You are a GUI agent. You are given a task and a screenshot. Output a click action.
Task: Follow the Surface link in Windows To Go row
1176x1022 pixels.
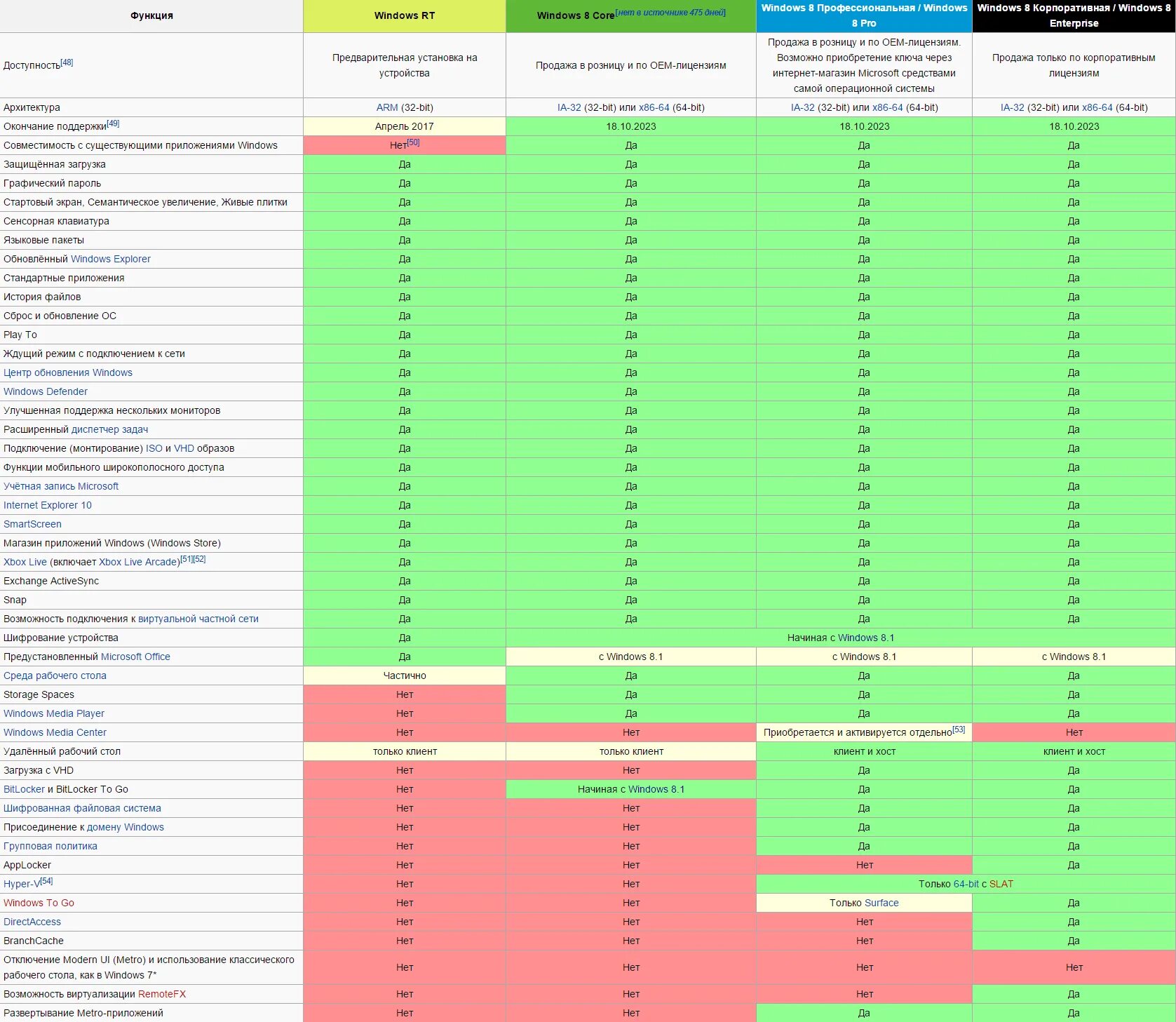881,903
